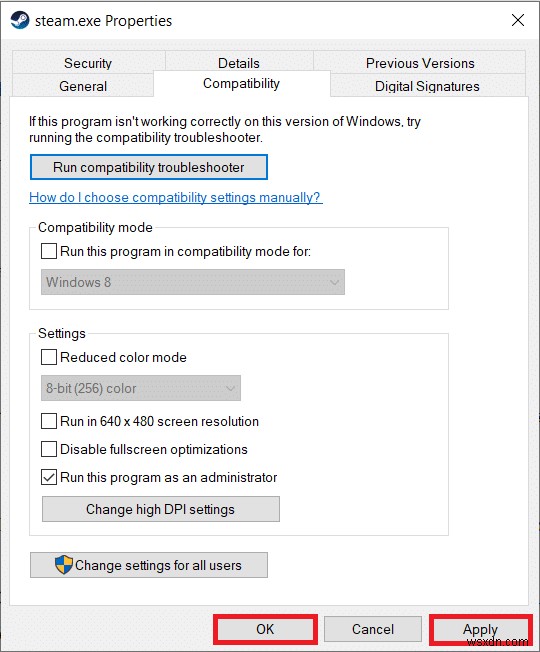
Task: Toggle Run in 640 x 480 screen resolution
Action: pyautogui.click(x=49, y=421)
